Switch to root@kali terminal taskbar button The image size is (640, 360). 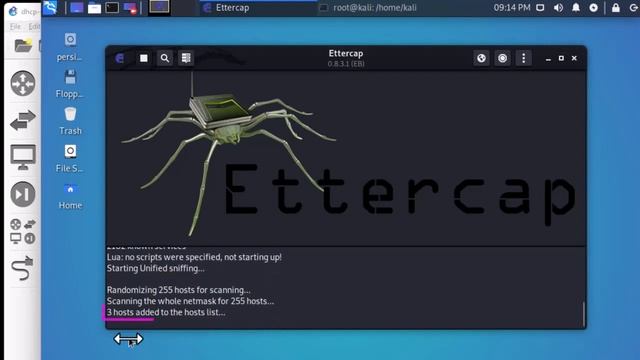click(375, 8)
